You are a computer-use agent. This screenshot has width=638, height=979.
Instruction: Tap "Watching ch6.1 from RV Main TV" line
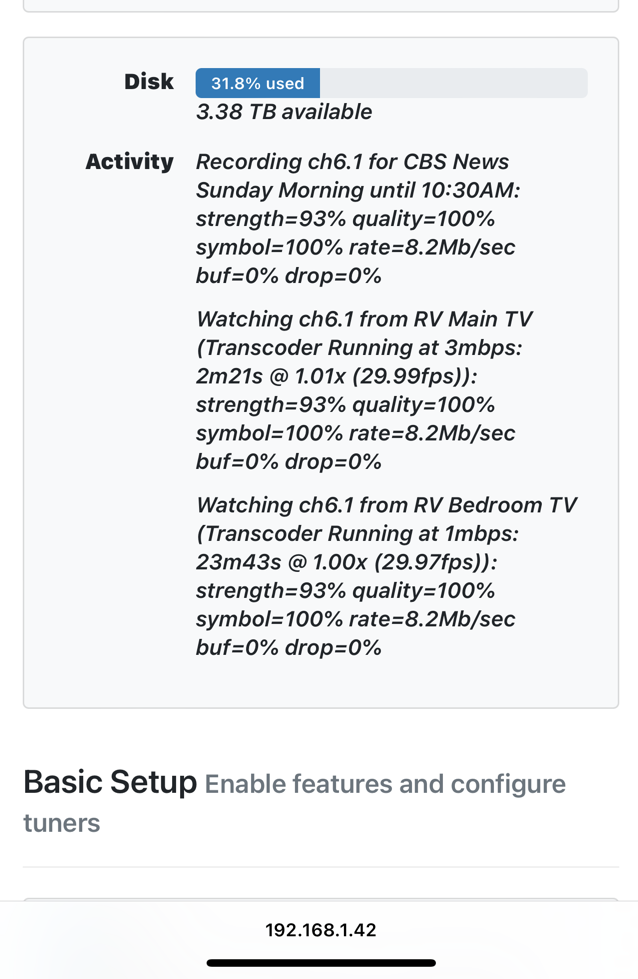(364, 320)
